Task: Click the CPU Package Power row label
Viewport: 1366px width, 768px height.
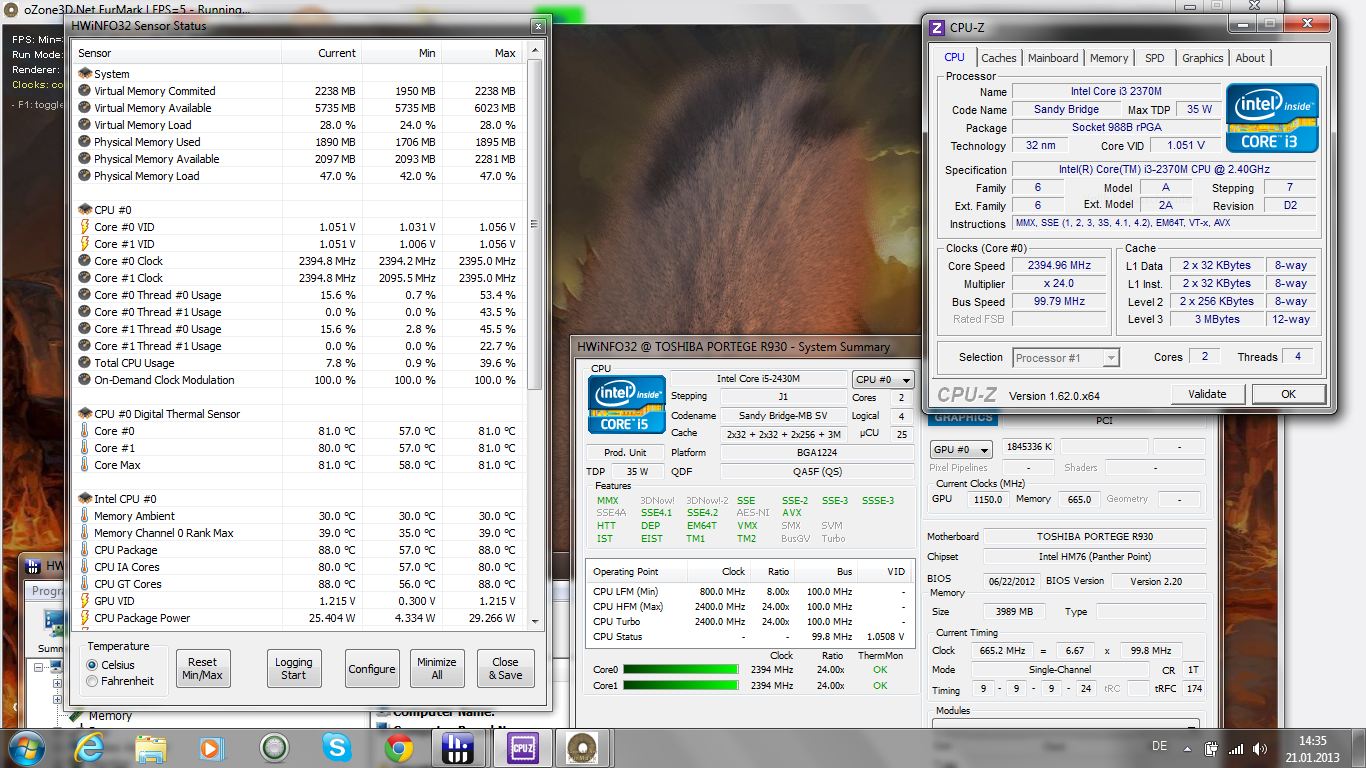Action: [x=142, y=618]
